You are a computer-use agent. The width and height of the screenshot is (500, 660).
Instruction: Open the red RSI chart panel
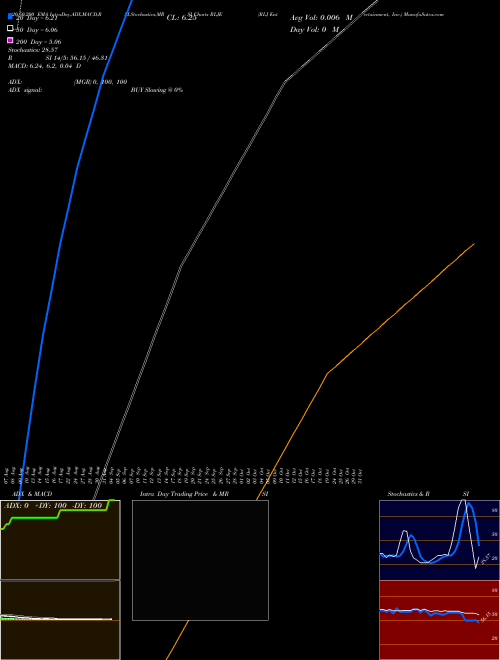click(x=439, y=620)
